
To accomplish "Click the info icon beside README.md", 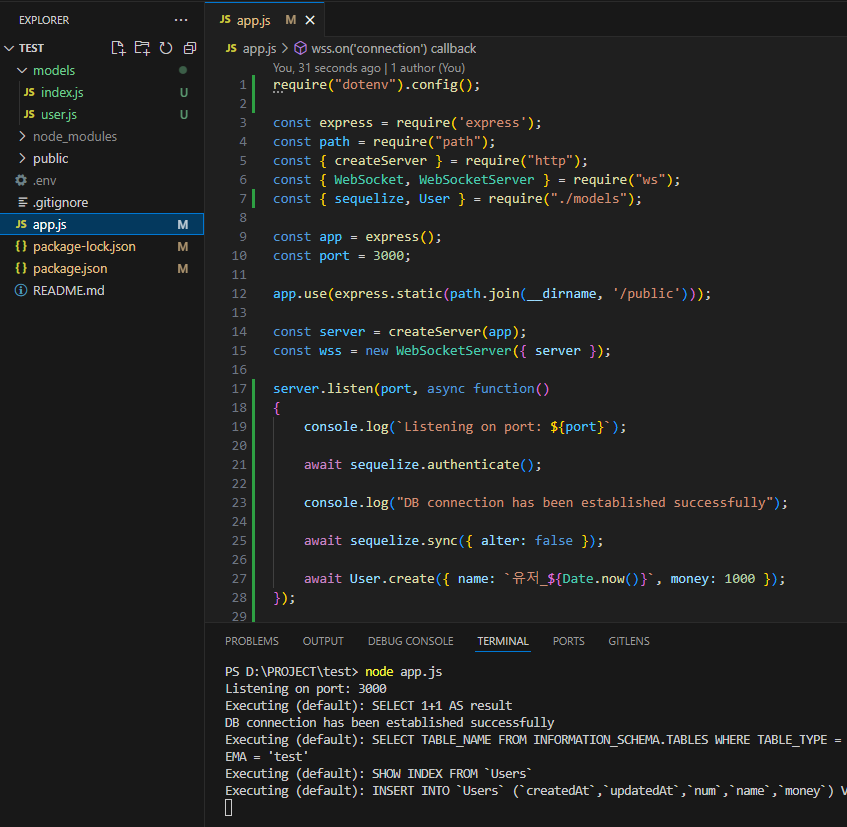I will (21, 291).
